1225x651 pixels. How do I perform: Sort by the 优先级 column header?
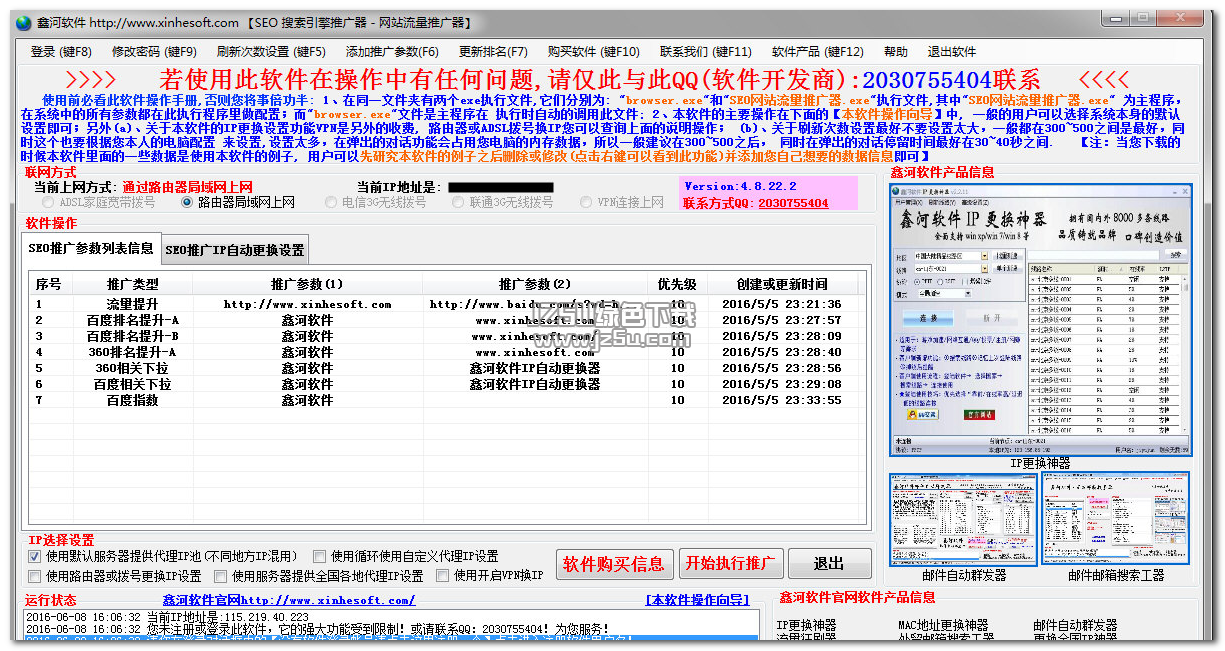(677, 284)
